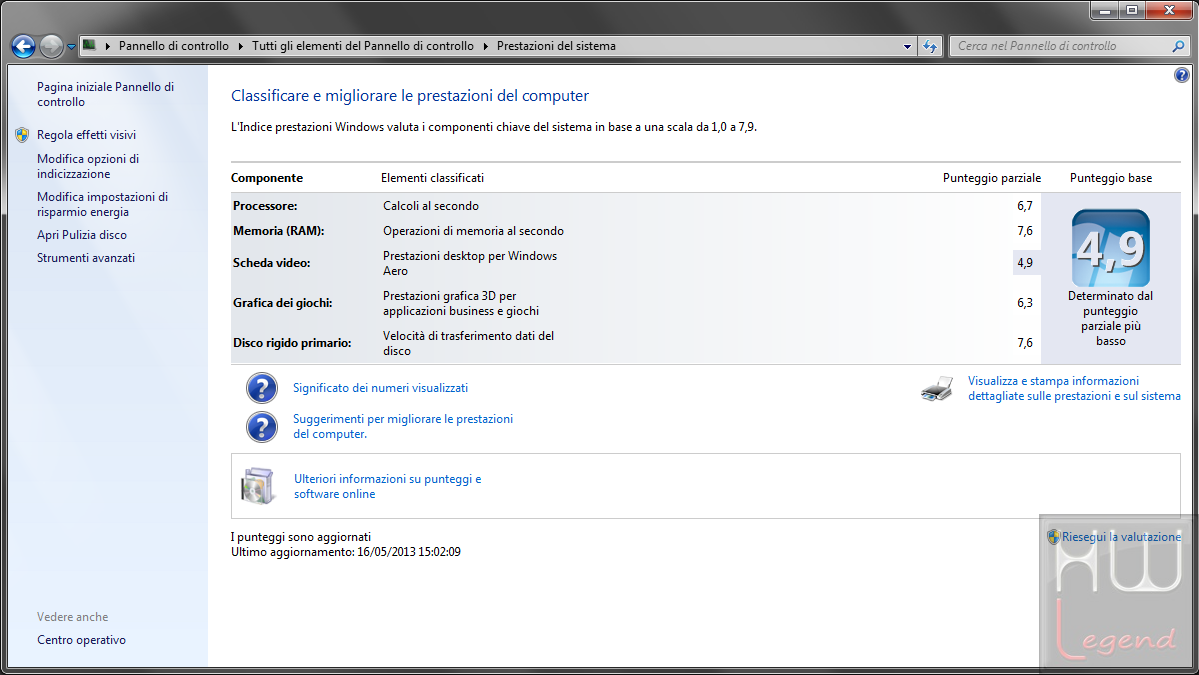
Task: Click the Calcoli al secondo description
Action: pos(431,206)
